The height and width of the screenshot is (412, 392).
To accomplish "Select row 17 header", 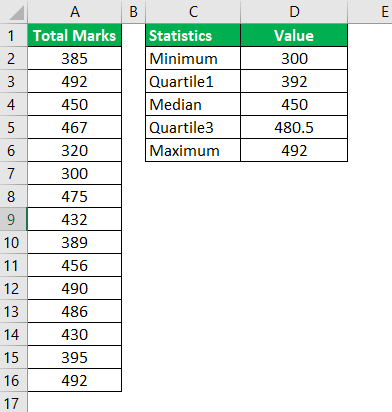I will (14, 402).
